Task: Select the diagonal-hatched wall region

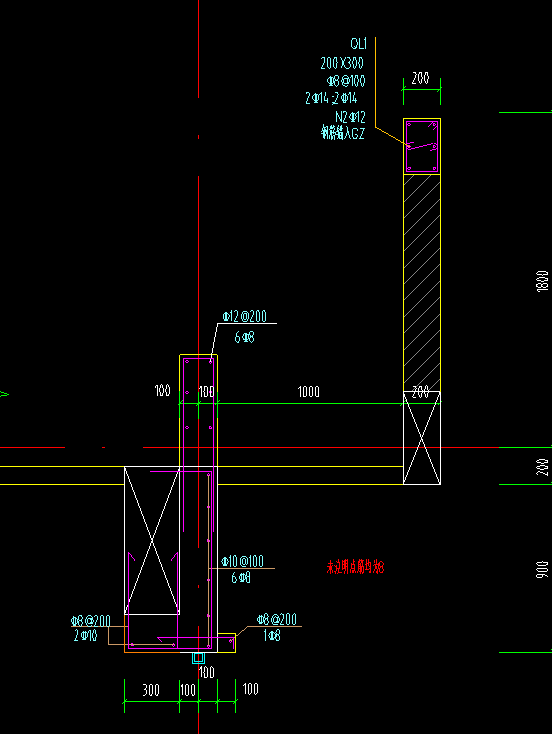Action: (x=422, y=283)
